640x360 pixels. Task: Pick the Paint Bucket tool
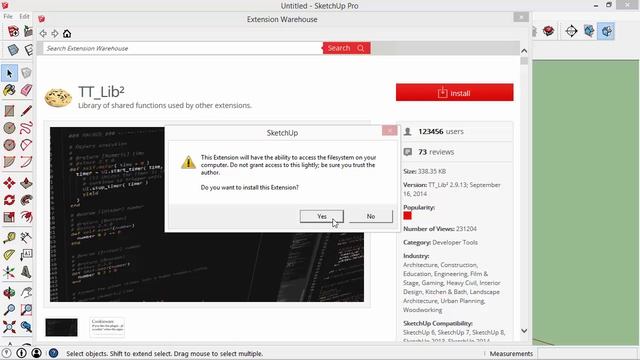click(9, 90)
